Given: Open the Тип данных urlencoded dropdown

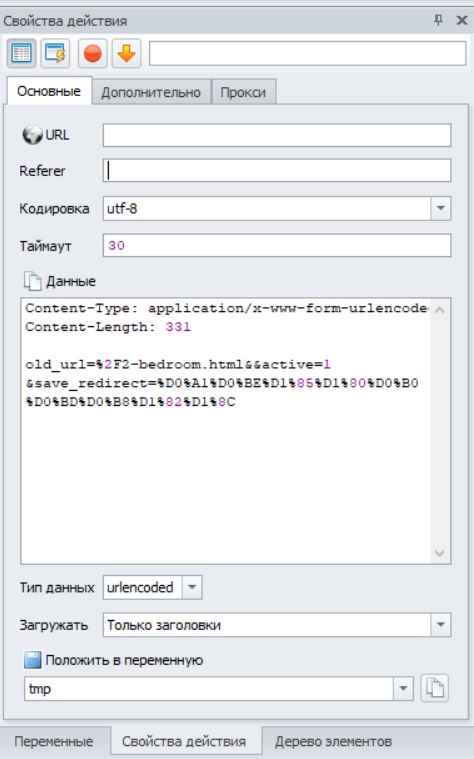Looking at the screenshot, I should (192, 587).
